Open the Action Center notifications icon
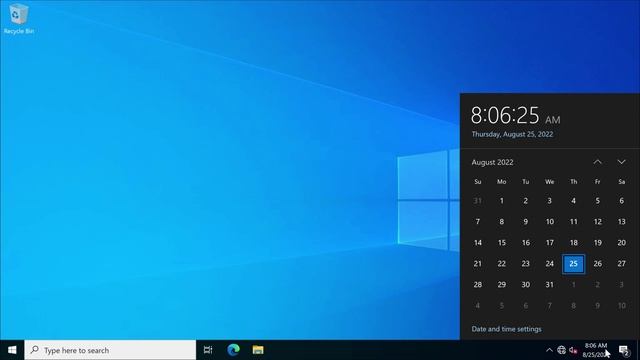The width and height of the screenshot is (640, 360). (x=624, y=350)
